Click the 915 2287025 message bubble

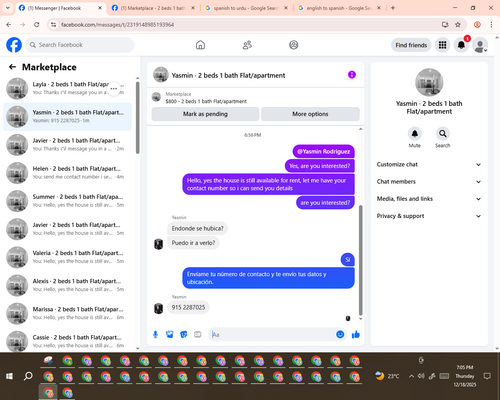tap(188, 307)
